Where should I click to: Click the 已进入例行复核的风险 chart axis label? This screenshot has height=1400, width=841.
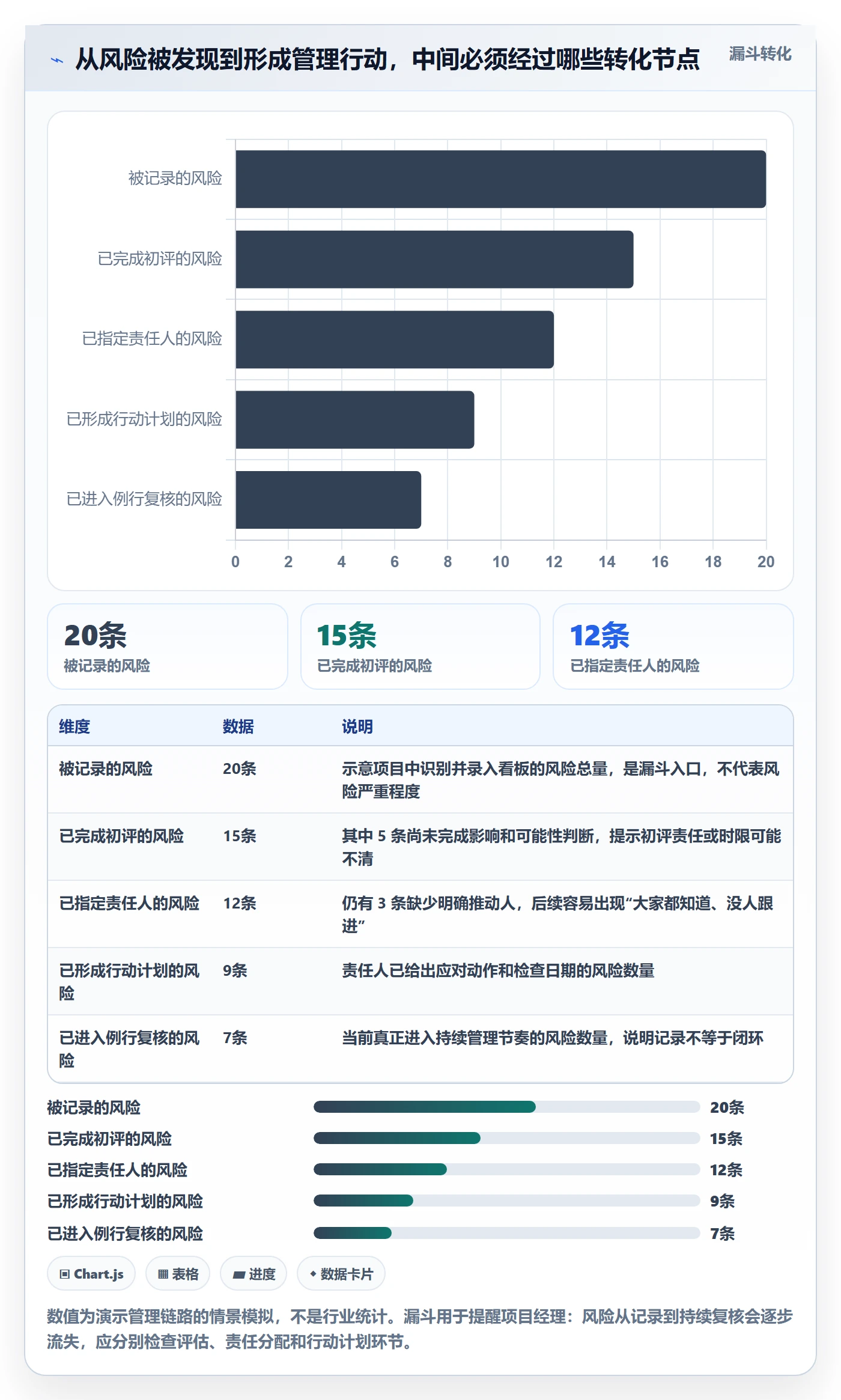coord(144,499)
